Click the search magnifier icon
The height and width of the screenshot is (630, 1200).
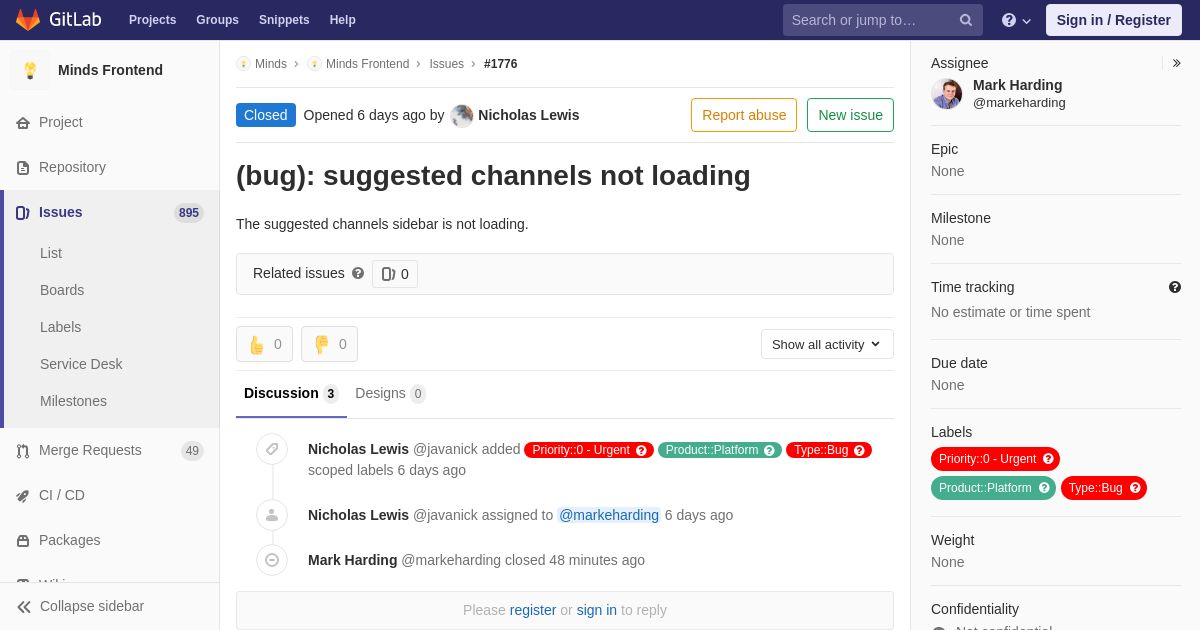pos(966,20)
